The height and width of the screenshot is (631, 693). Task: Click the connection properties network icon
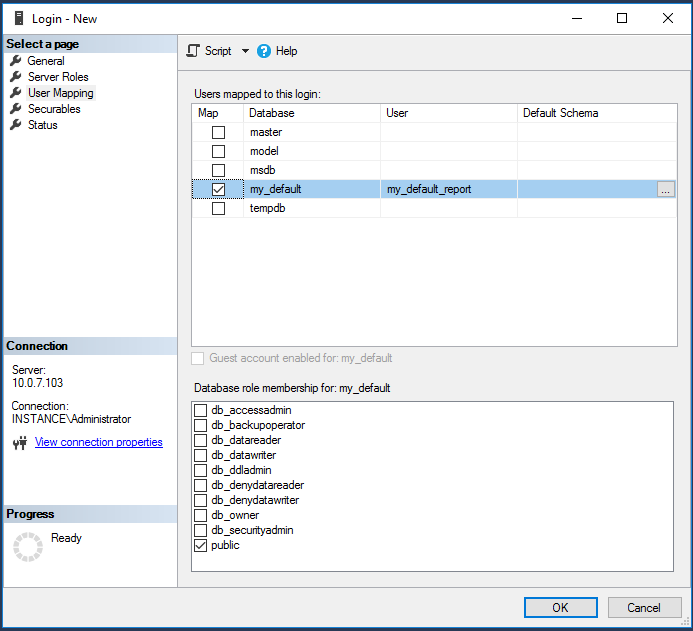(19, 443)
